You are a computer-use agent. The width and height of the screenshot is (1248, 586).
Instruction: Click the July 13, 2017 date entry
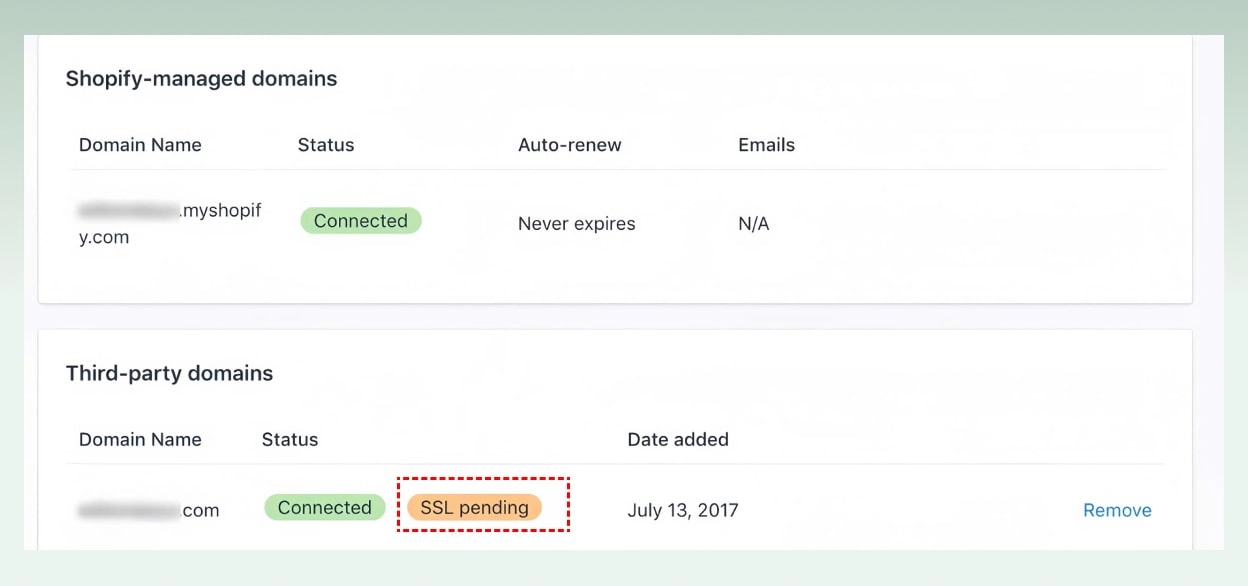click(683, 510)
